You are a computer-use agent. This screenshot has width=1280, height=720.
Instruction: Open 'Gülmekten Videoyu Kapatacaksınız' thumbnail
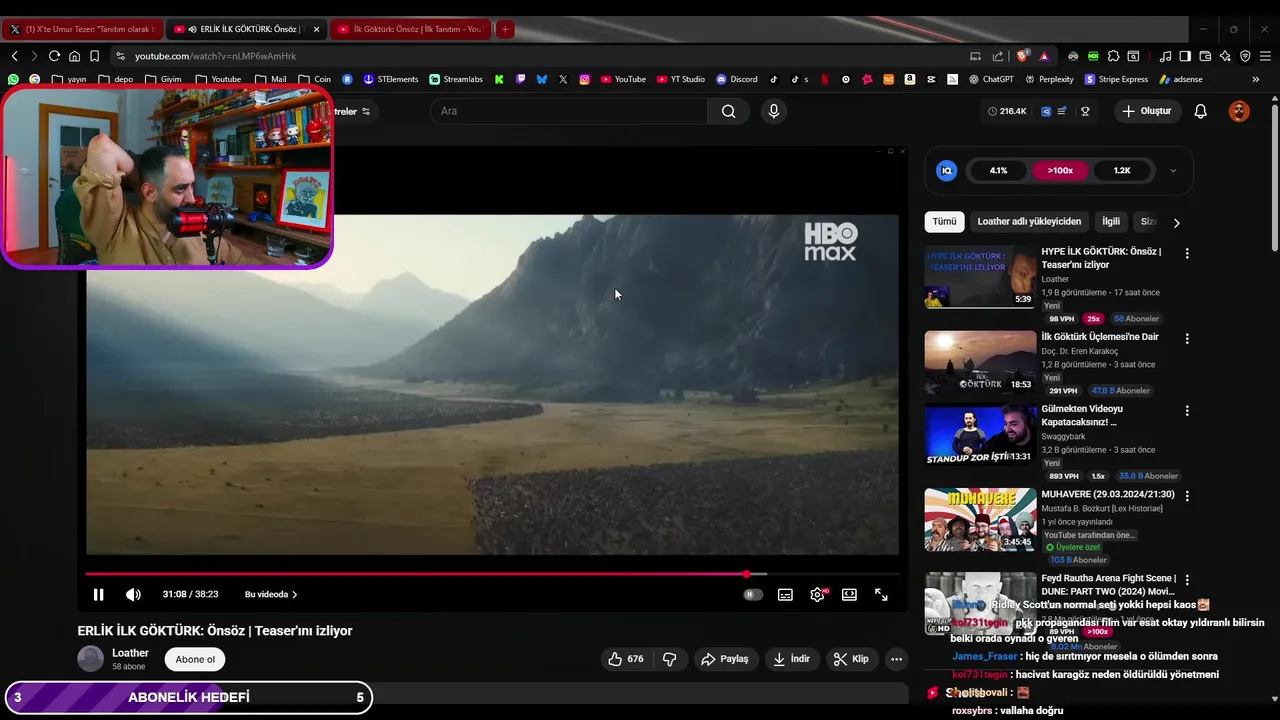(980, 434)
